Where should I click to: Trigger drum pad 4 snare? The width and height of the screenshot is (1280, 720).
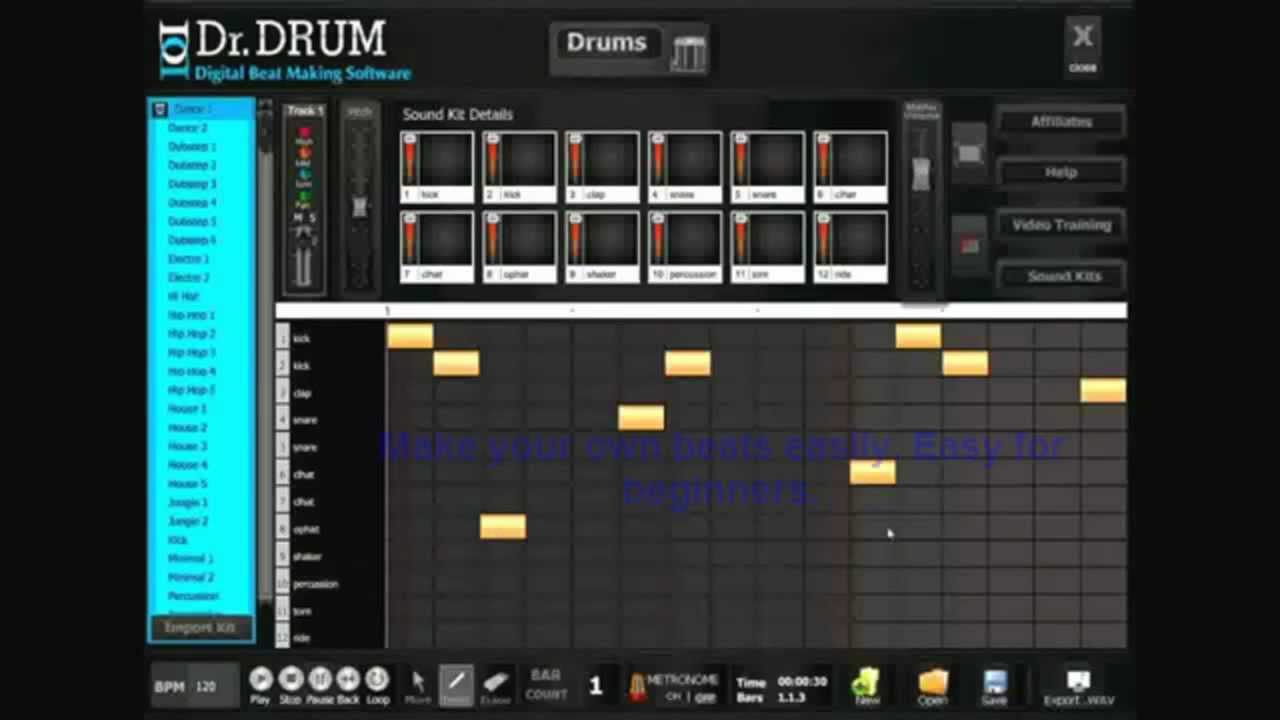[x=685, y=166]
